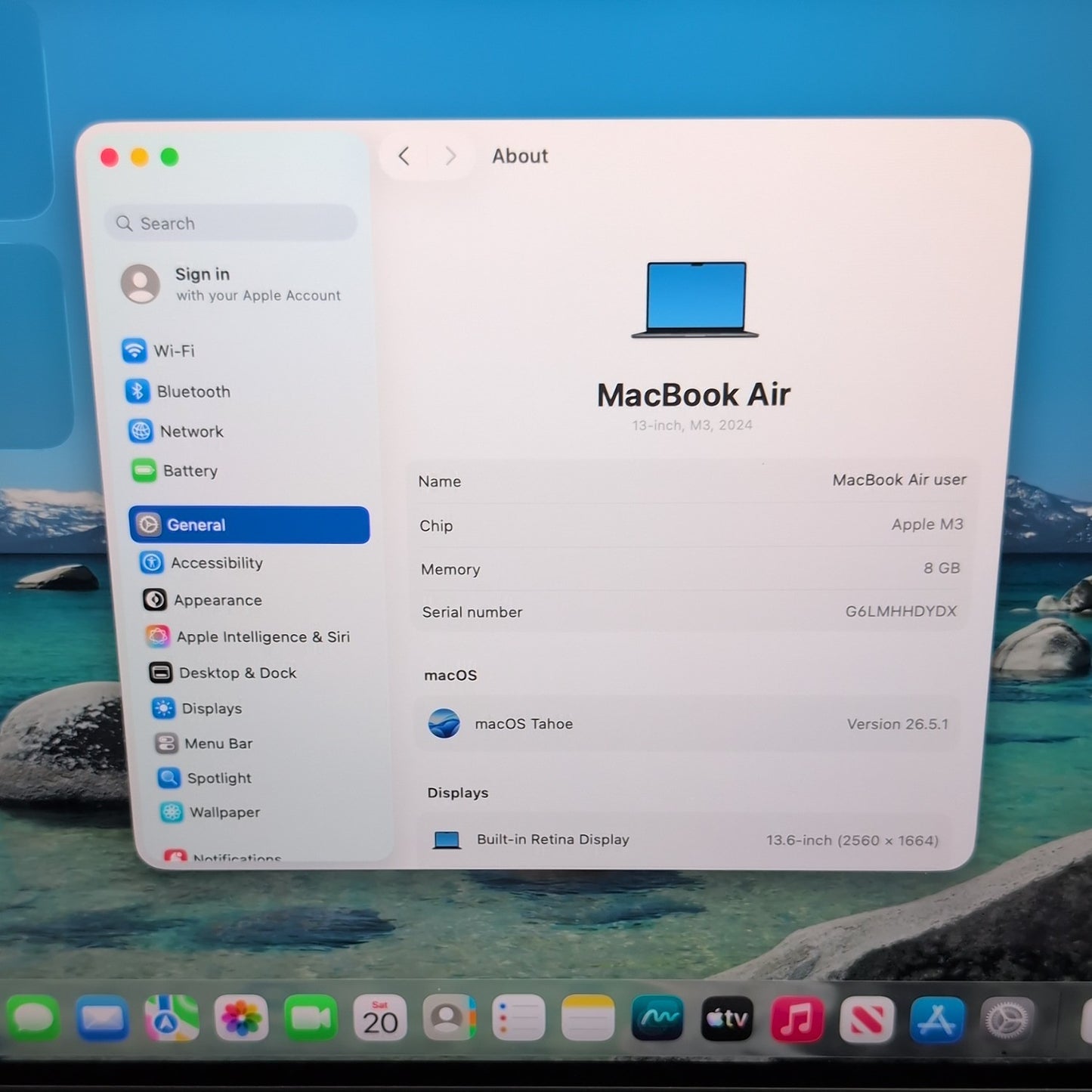Open Appearance settings
1092x1092 pixels.
tap(203, 600)
